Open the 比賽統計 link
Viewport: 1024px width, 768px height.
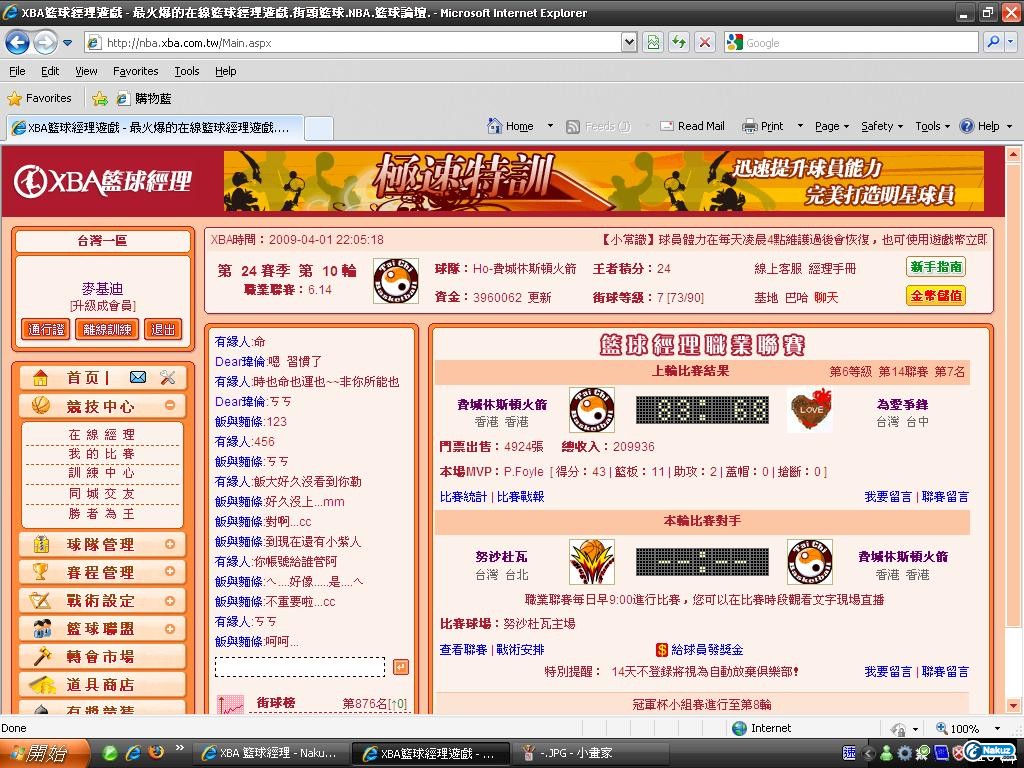(x=463, y=496)
